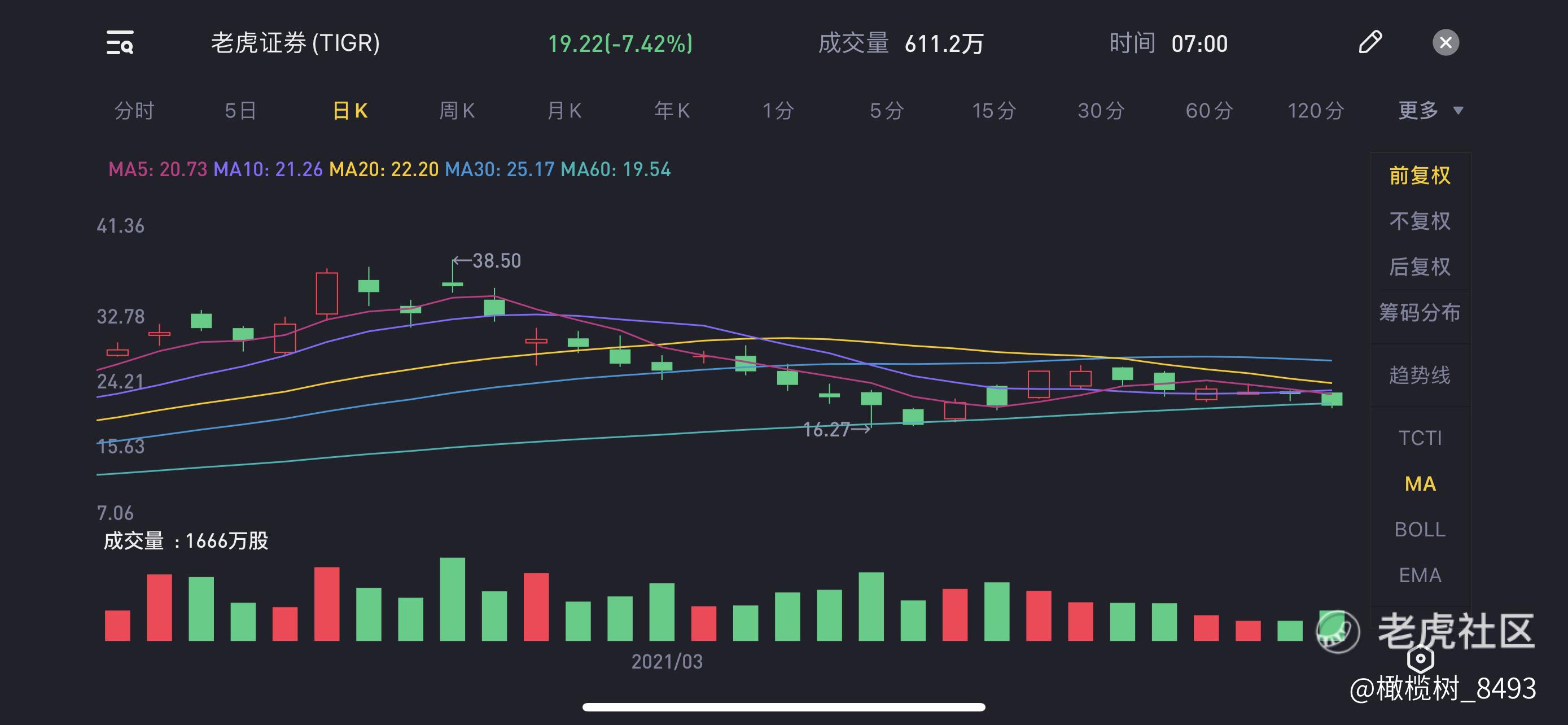Tap the 老虎证券 (TIGR) stock title
1568x725 pixels.
pyautogui.click(x=295, y=43)
